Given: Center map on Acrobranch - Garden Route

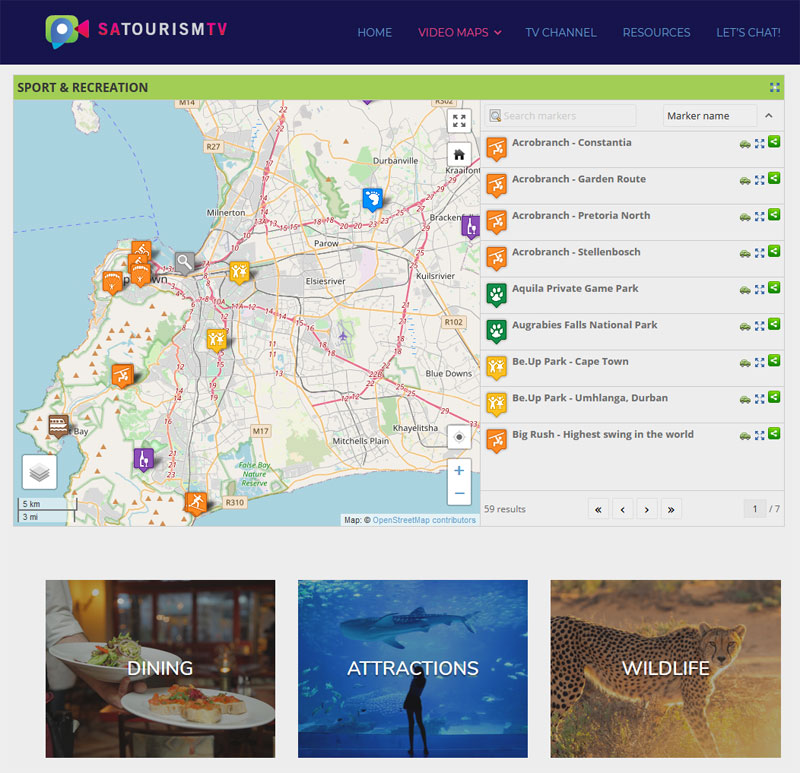Looking at the screenshot, I should [760, 180].
